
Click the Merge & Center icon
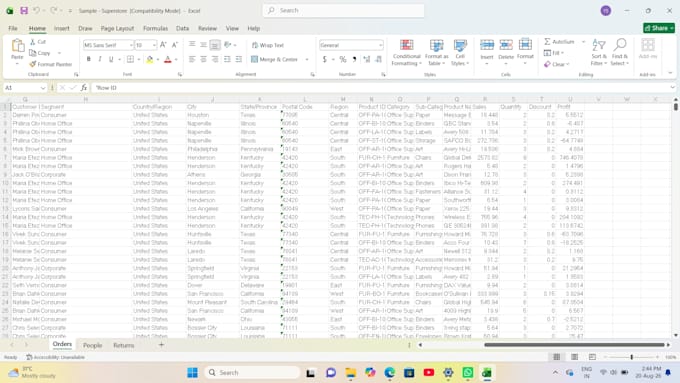pyautogui.click(x=255, y=59)
